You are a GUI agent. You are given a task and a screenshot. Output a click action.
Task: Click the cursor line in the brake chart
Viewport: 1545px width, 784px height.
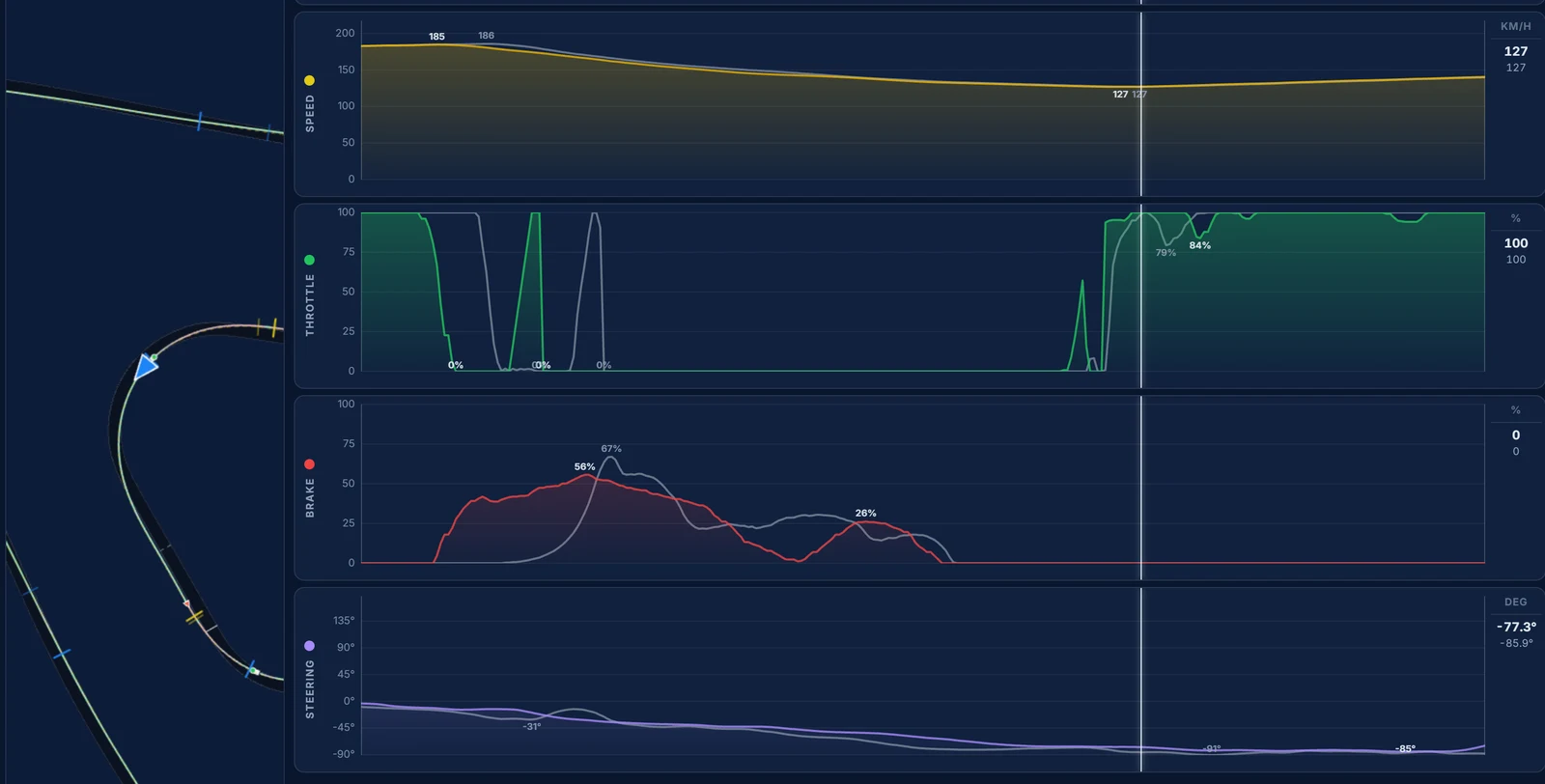coord(1141,488)
